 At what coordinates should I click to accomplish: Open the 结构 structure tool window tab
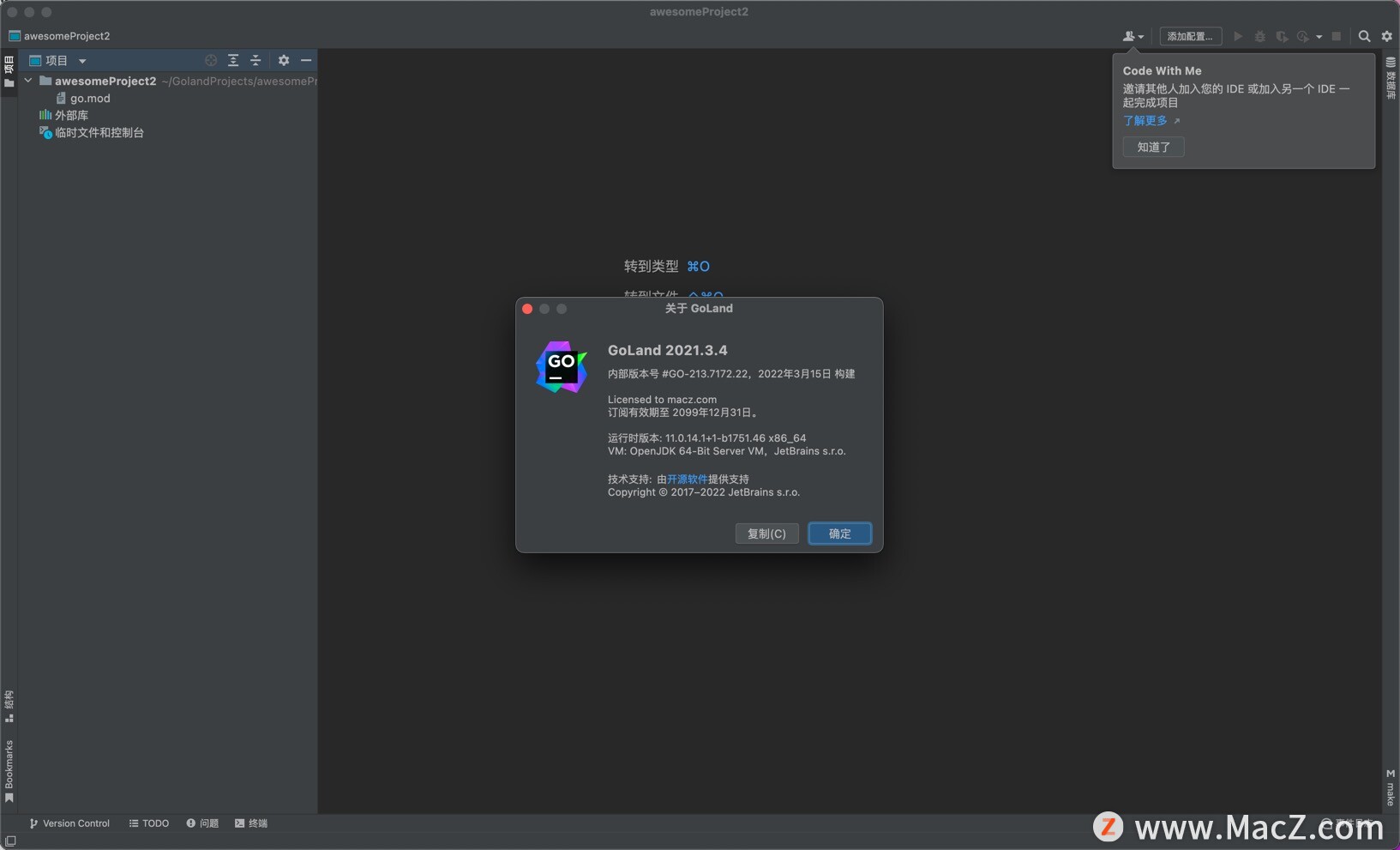pyautogui.click(x=9, y=706)
